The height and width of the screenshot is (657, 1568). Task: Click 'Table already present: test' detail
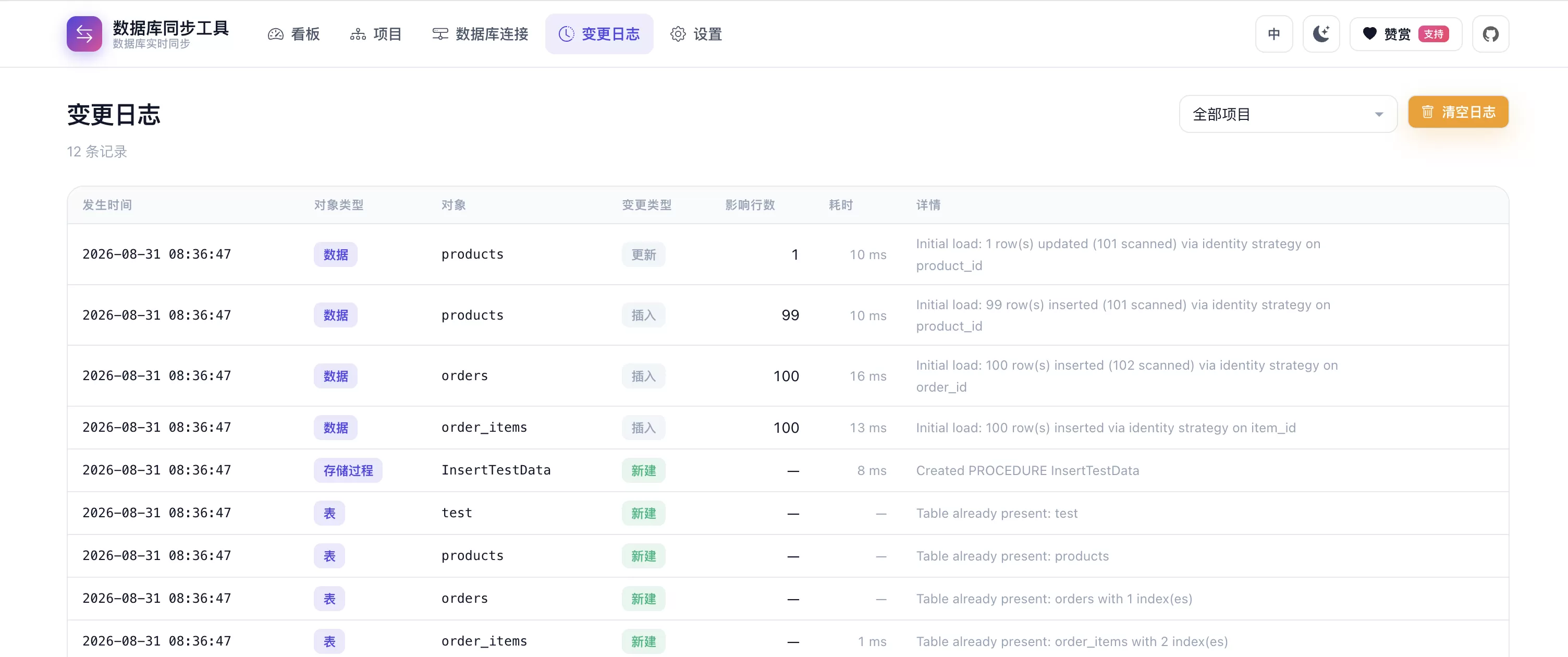(x=997, y=513)
